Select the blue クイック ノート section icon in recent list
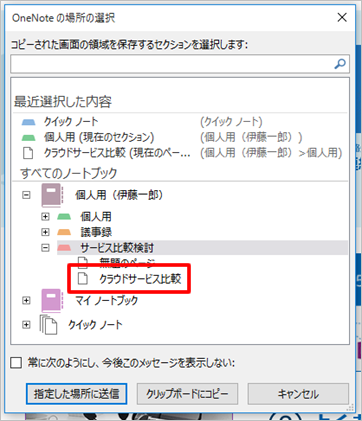This screenshot has width=362, height=421. pyautogui.click(x=29, y=122)
